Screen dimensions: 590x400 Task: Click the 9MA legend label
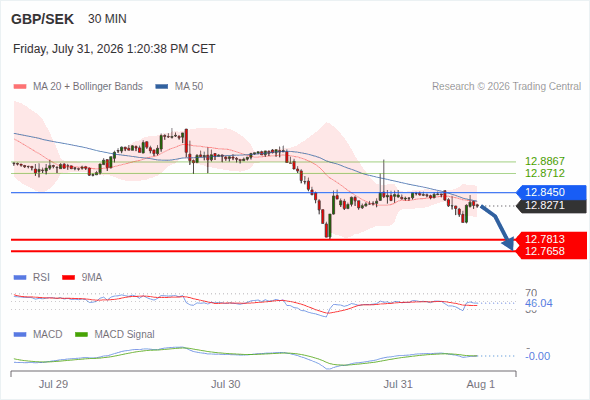point(92,278)
